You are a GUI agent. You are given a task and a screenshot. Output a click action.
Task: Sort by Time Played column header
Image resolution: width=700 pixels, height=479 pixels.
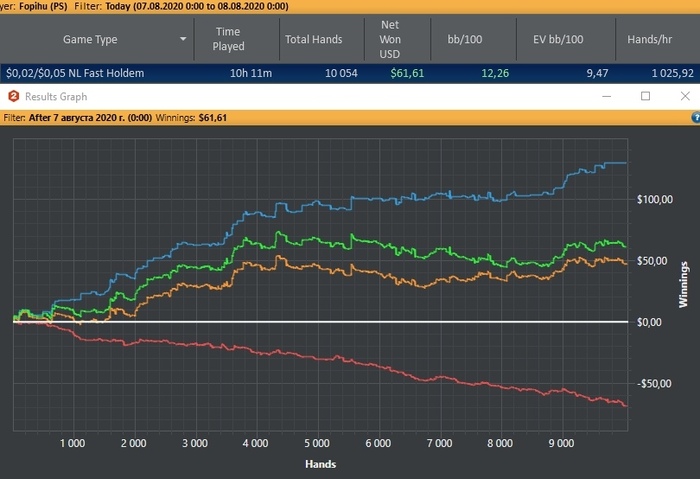[x=228, y=39]
